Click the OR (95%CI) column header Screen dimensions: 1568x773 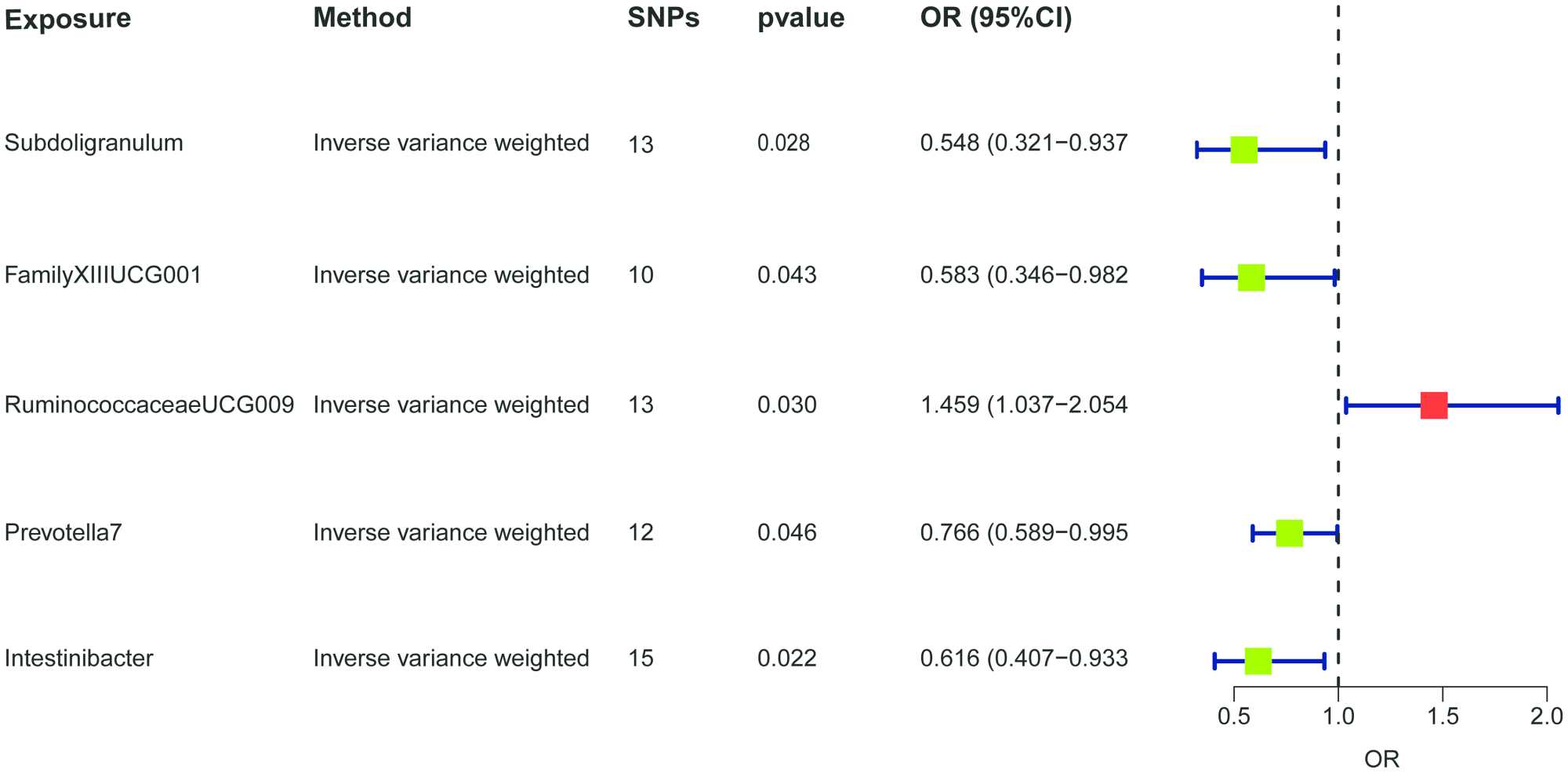coord(996,17)
